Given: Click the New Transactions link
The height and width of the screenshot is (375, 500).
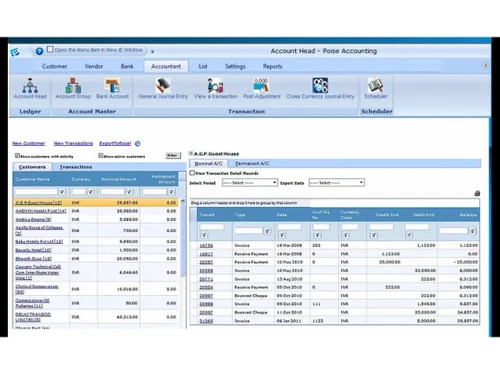Looking at the screenshot, I should click(x=73, y=143).
